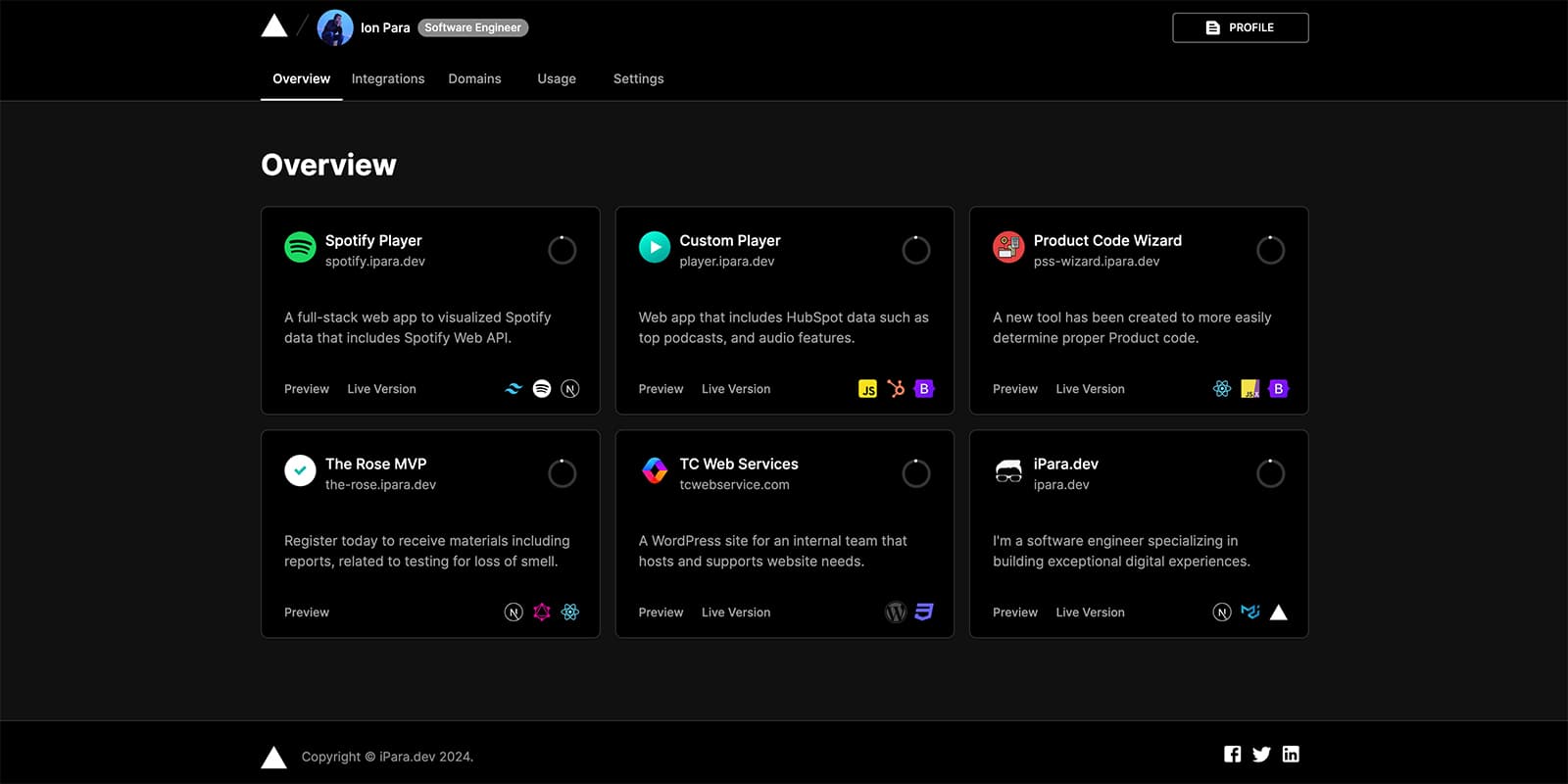
Task: Open Live Version of Spotify Player
Action: (381, 389)
